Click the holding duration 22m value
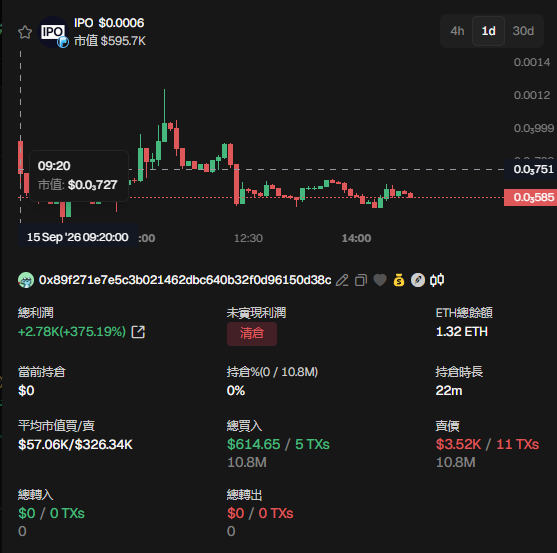The width and height of the screenshot is (557, 553). [449, 391]
